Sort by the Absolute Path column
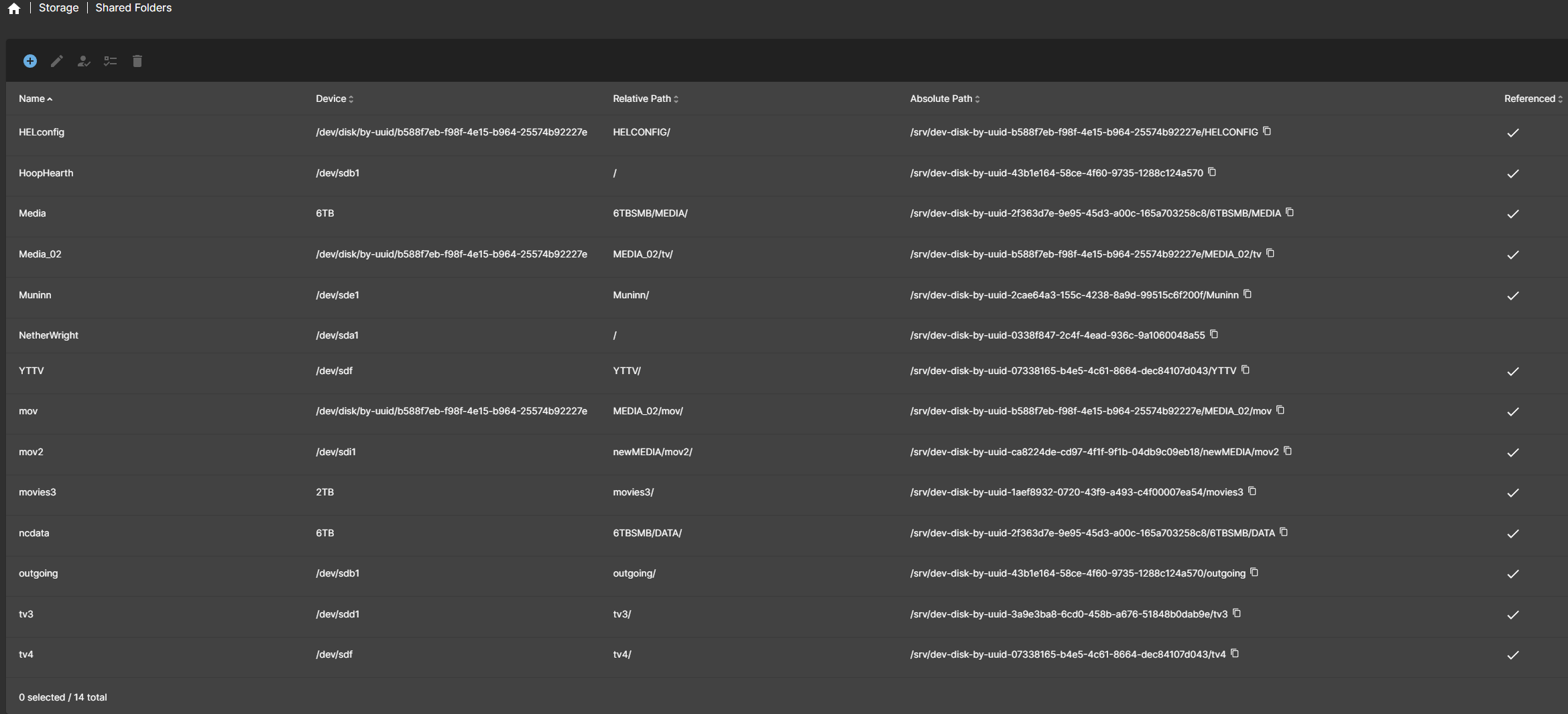1568x714 pixels. tap(941, 99)
